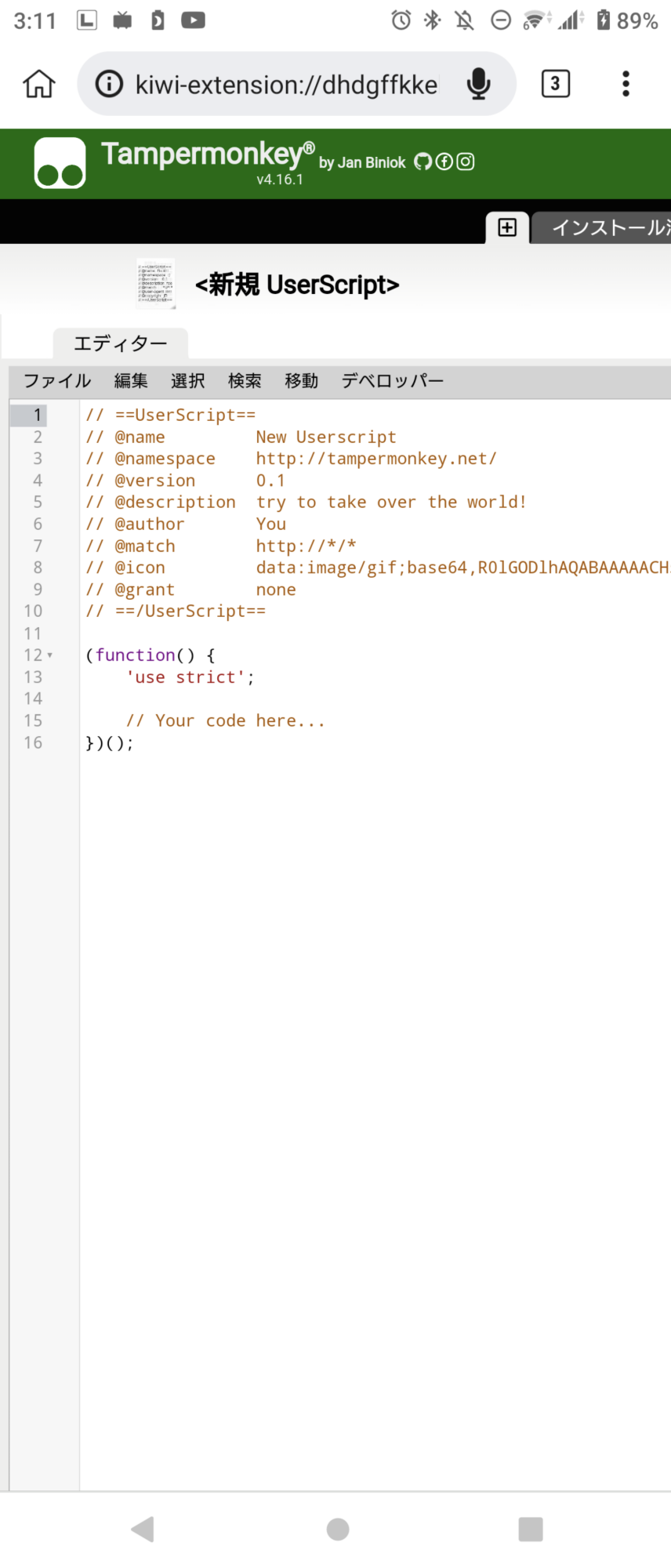Click the new script plus tab icon
Screen dimensions: 671x1568
click(x=507, y=227)
